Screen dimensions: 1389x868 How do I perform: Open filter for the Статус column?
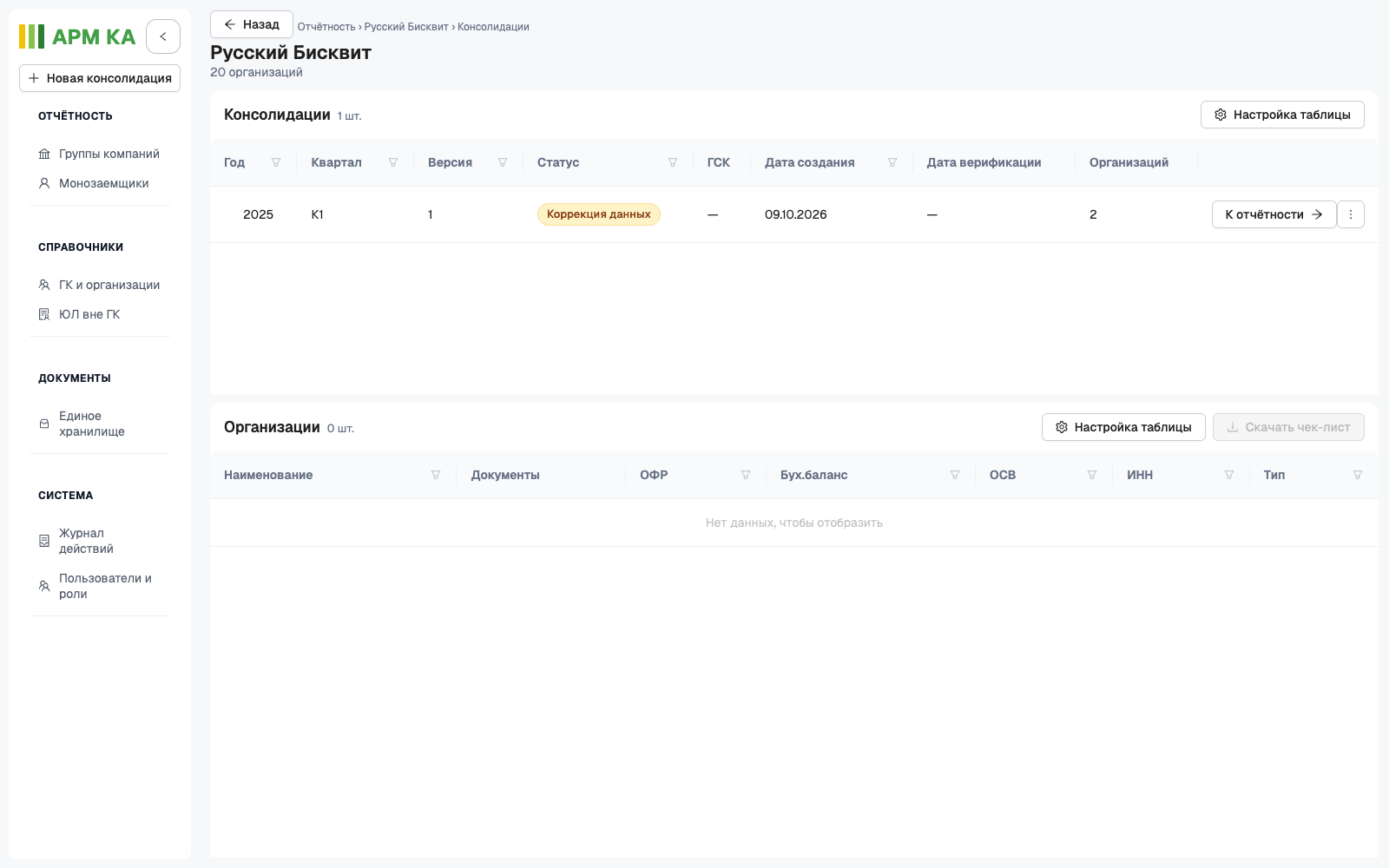673,162
